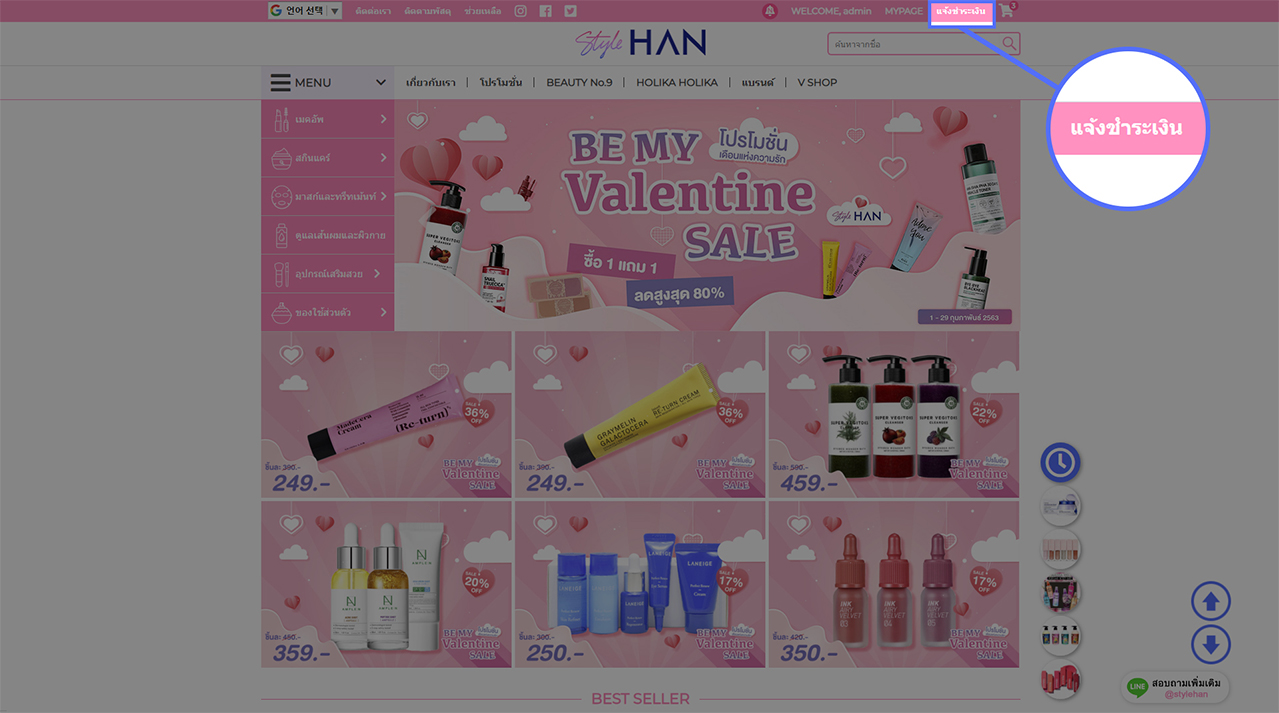
Task: Click the face mask icon for มาสก์และทรีทเม้นท์
Action: click(281, 196)
